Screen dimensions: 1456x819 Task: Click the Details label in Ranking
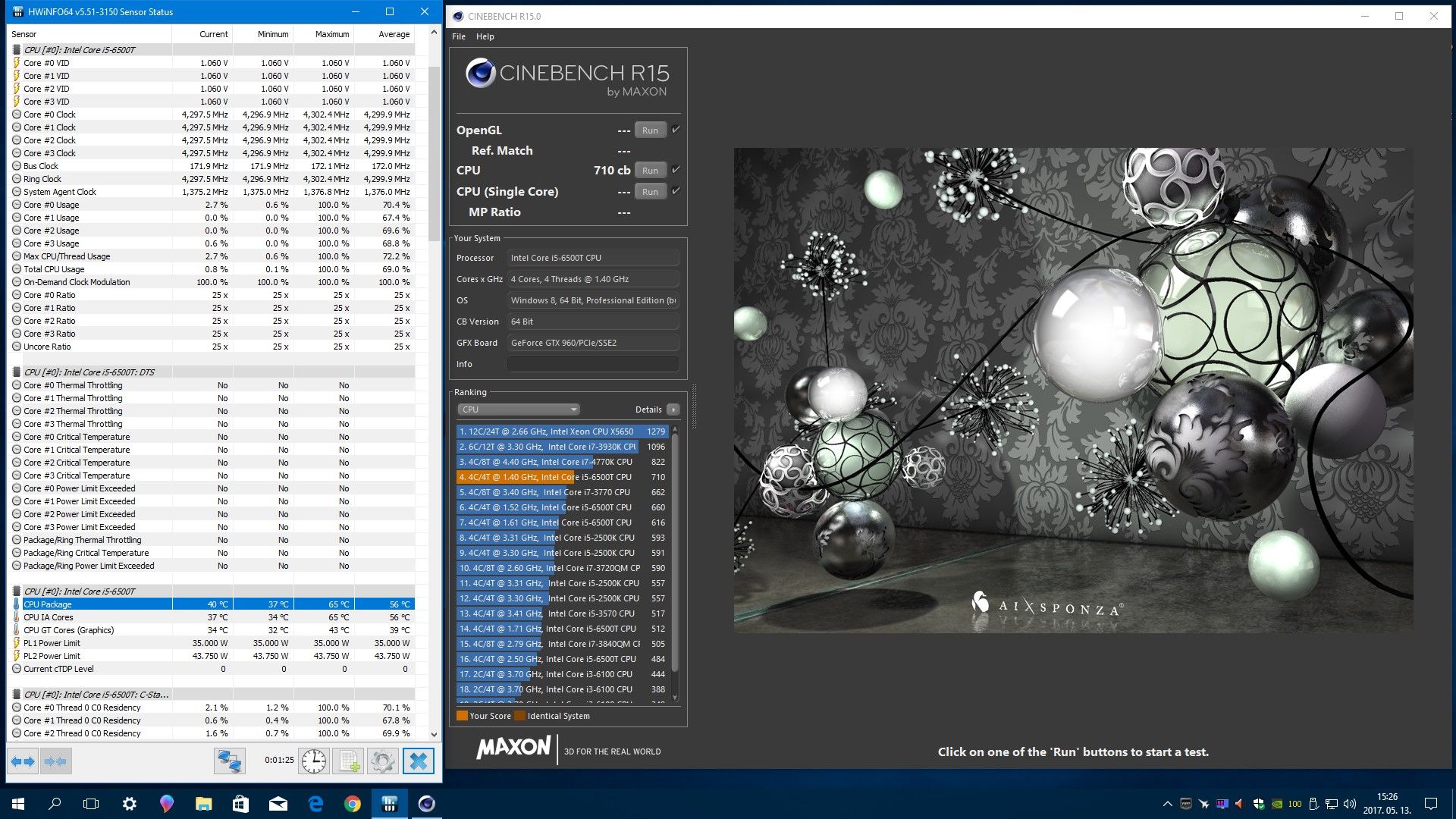point(648,409)
